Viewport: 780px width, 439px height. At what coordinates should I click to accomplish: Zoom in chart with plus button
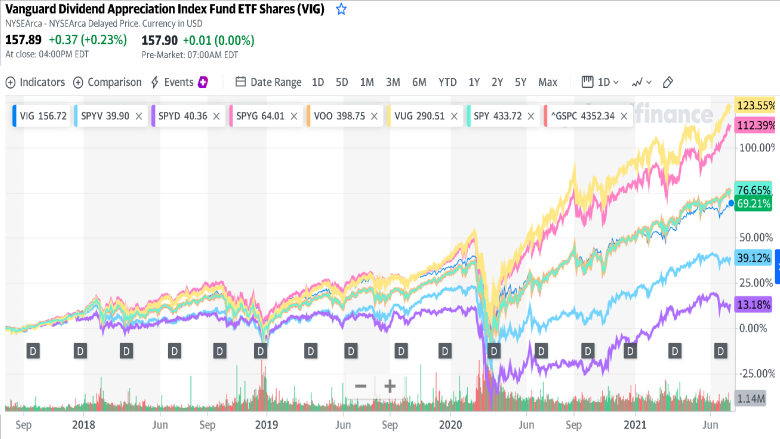390,386
